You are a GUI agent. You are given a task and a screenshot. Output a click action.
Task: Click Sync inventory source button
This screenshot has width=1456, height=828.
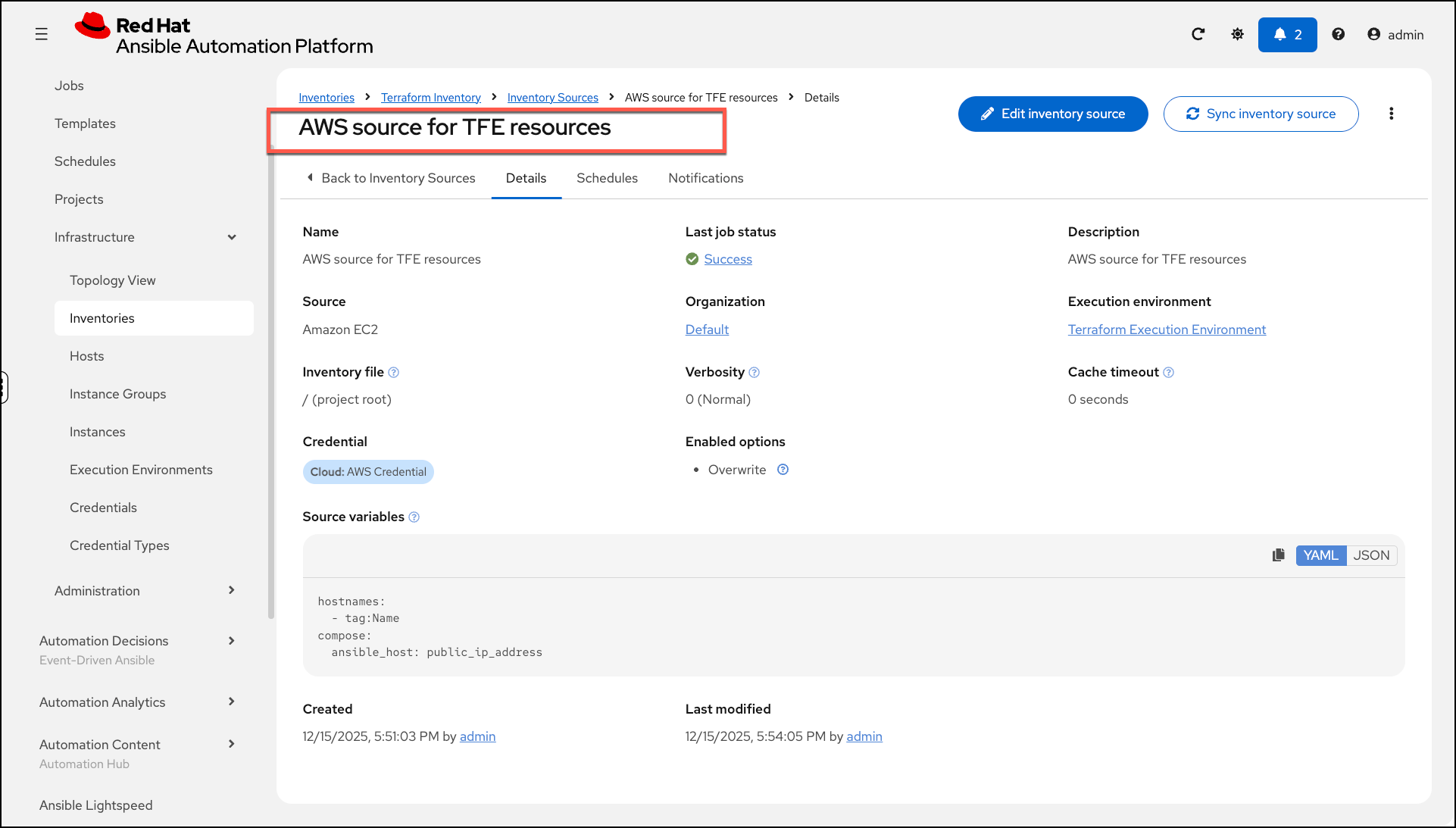click(x=1261, y=114)
